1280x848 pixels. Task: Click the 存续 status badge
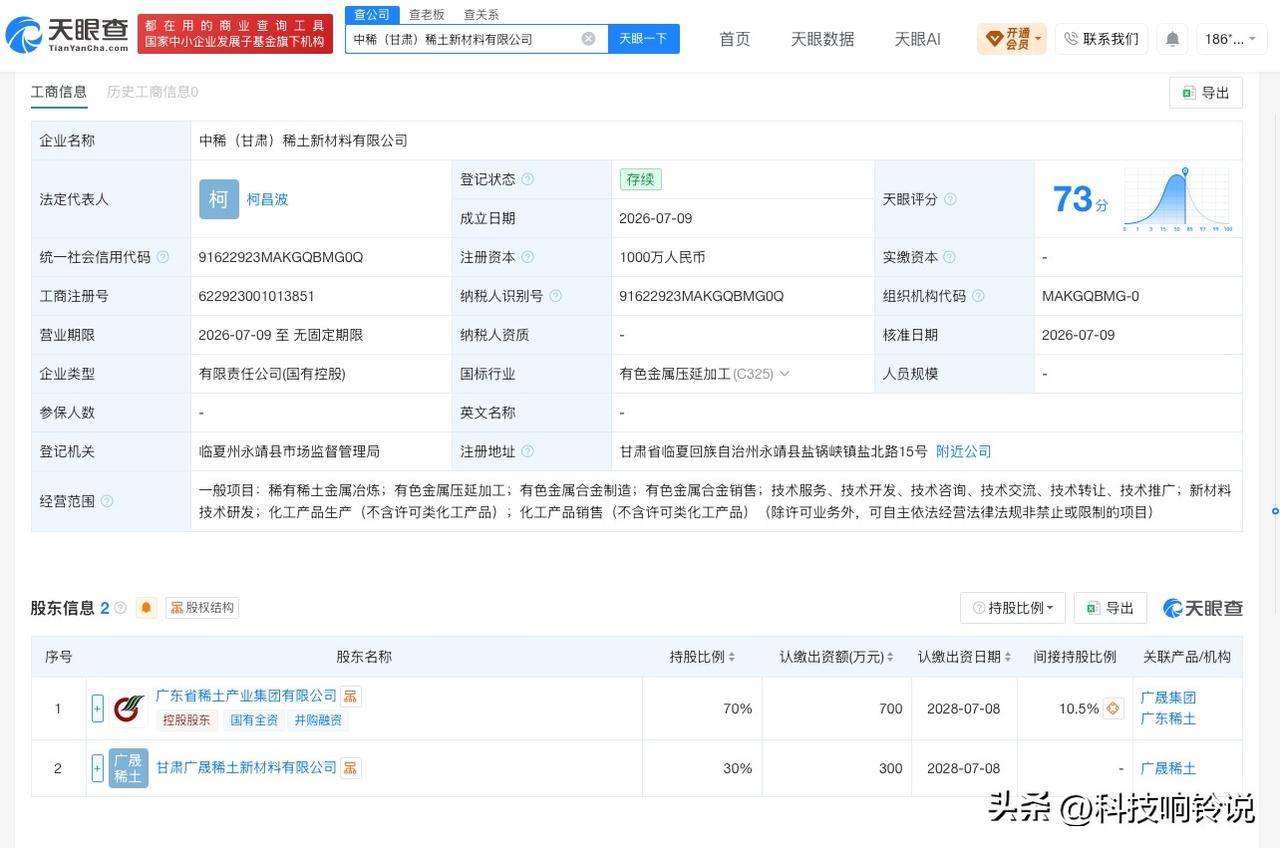coord(640,180)
